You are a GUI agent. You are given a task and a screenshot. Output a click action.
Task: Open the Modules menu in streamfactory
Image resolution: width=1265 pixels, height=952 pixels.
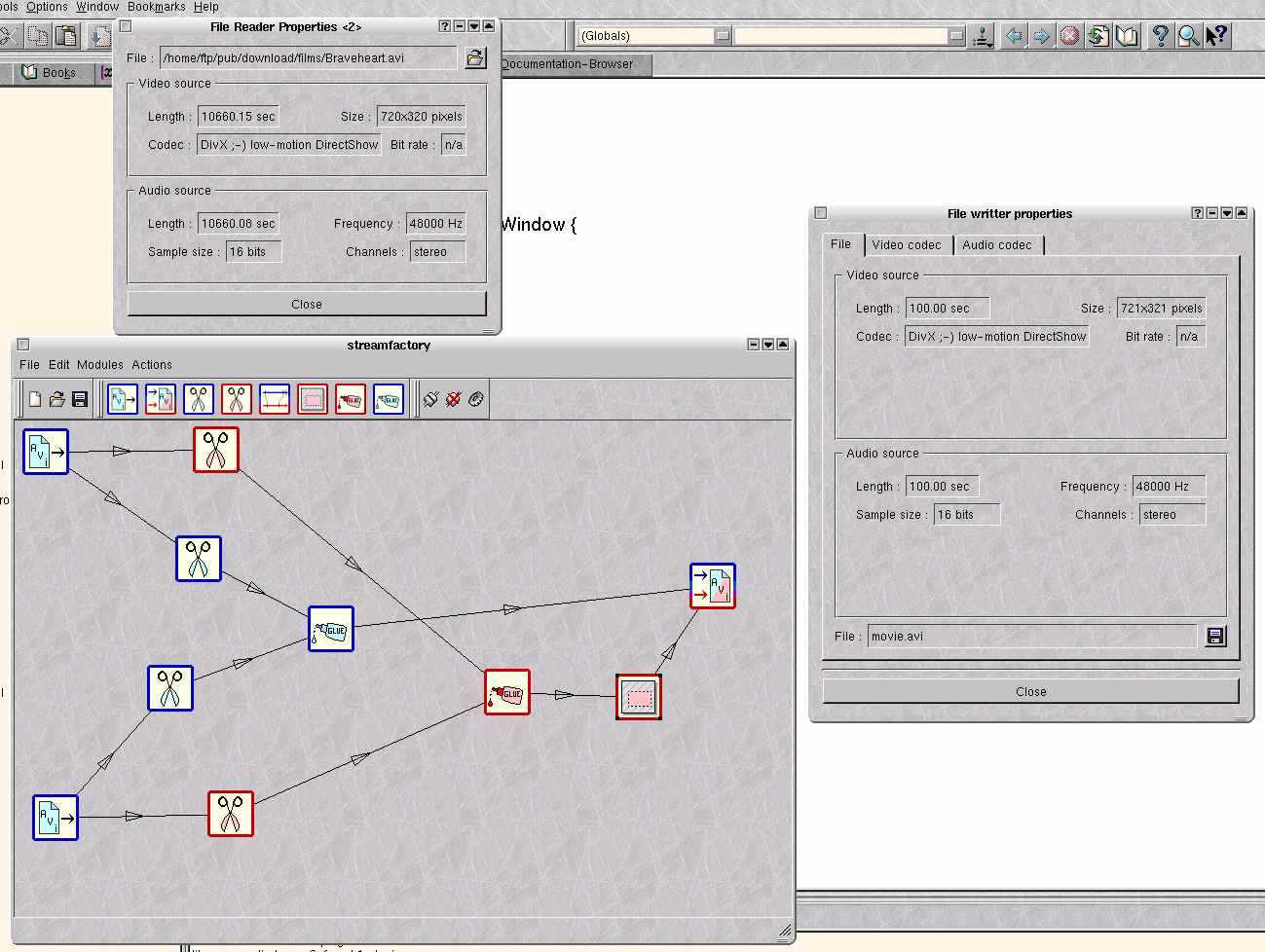pos(100,365)
